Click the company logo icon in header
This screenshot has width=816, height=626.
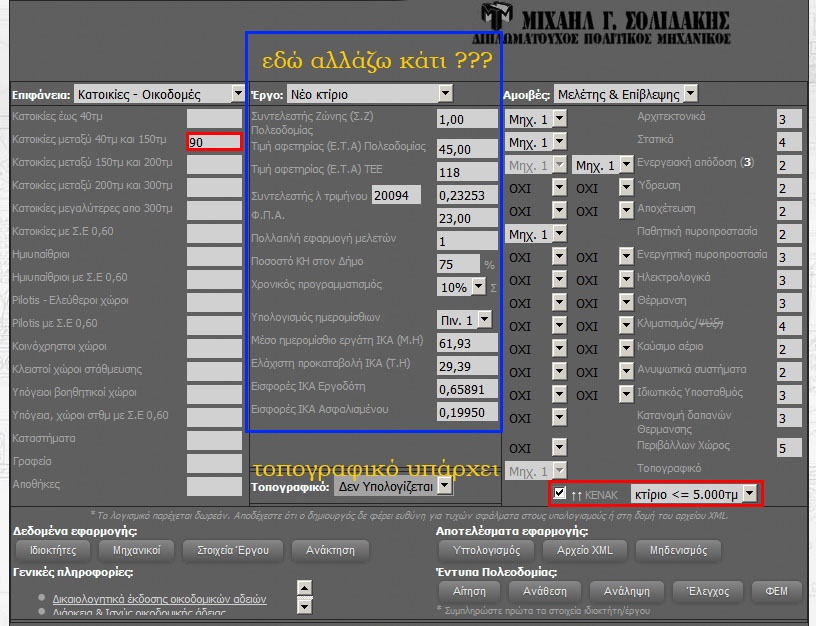(497, 24)
